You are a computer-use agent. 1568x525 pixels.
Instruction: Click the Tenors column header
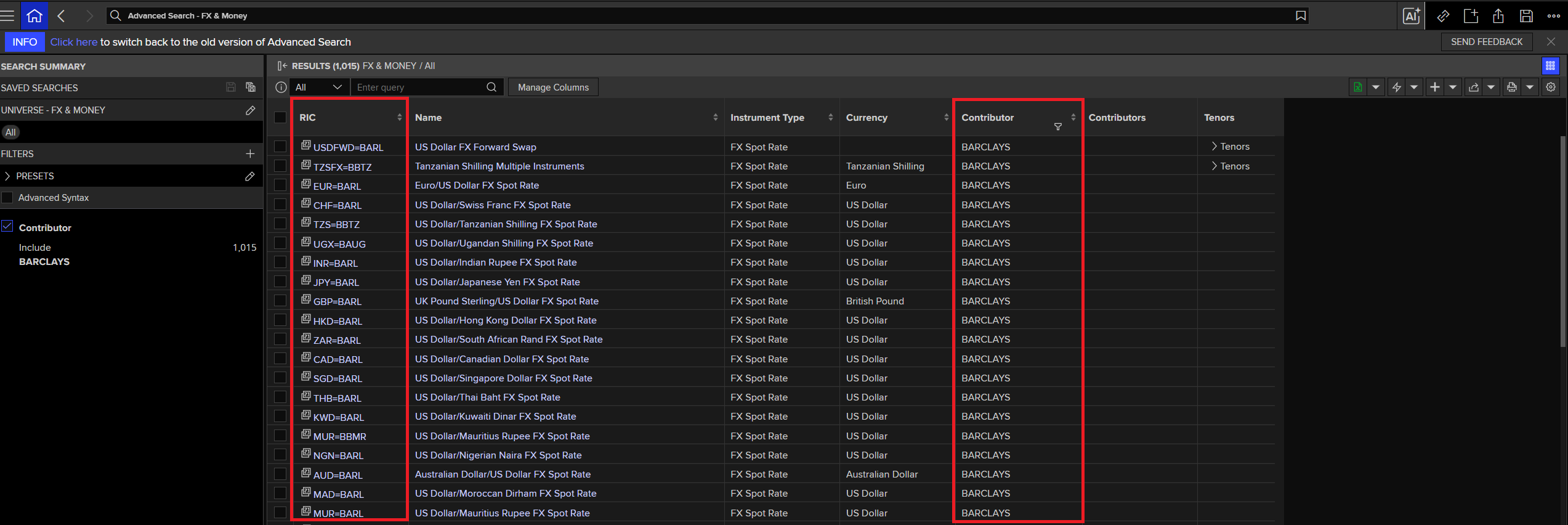[1219, 118]
